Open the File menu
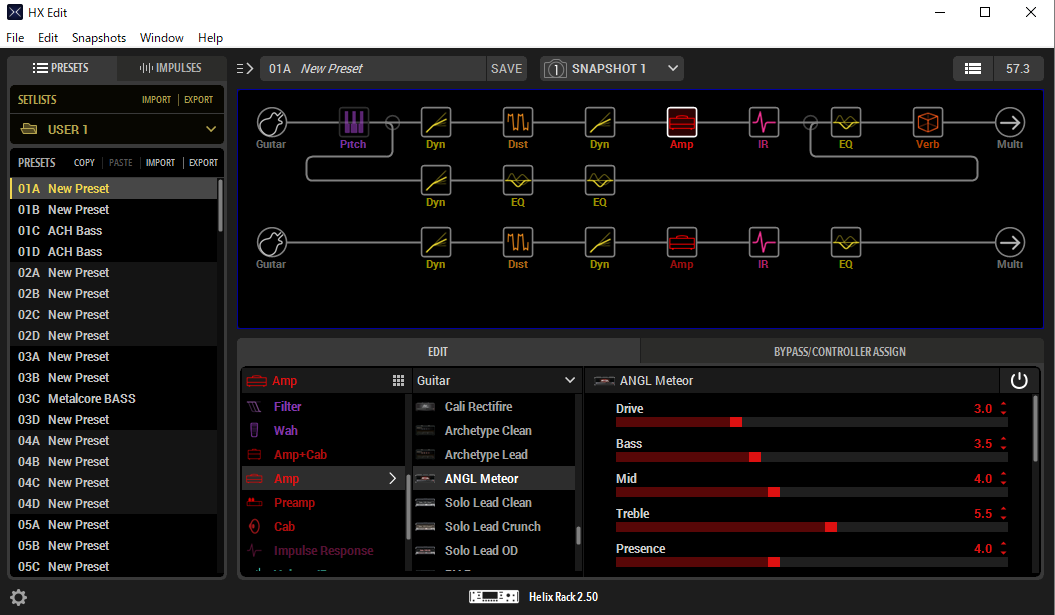This screenshot has width=1055, height=615. [15, 38]
